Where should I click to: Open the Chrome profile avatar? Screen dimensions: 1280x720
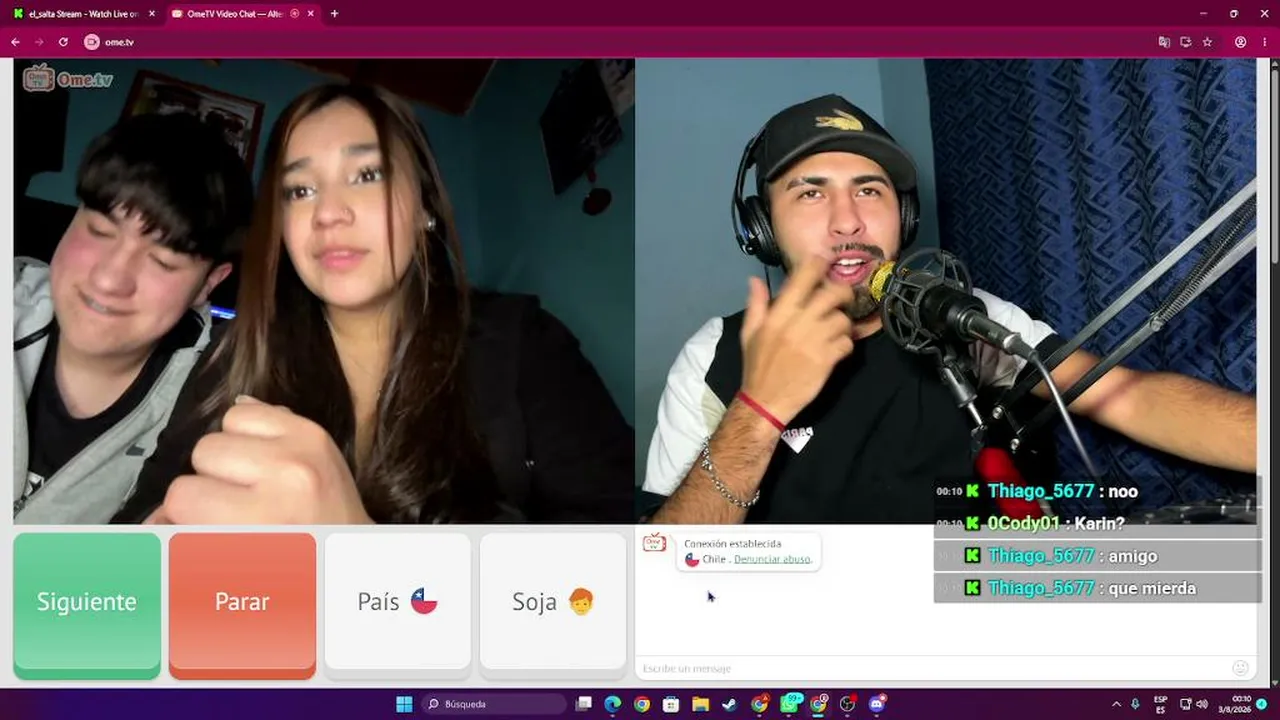(1240, 42)
